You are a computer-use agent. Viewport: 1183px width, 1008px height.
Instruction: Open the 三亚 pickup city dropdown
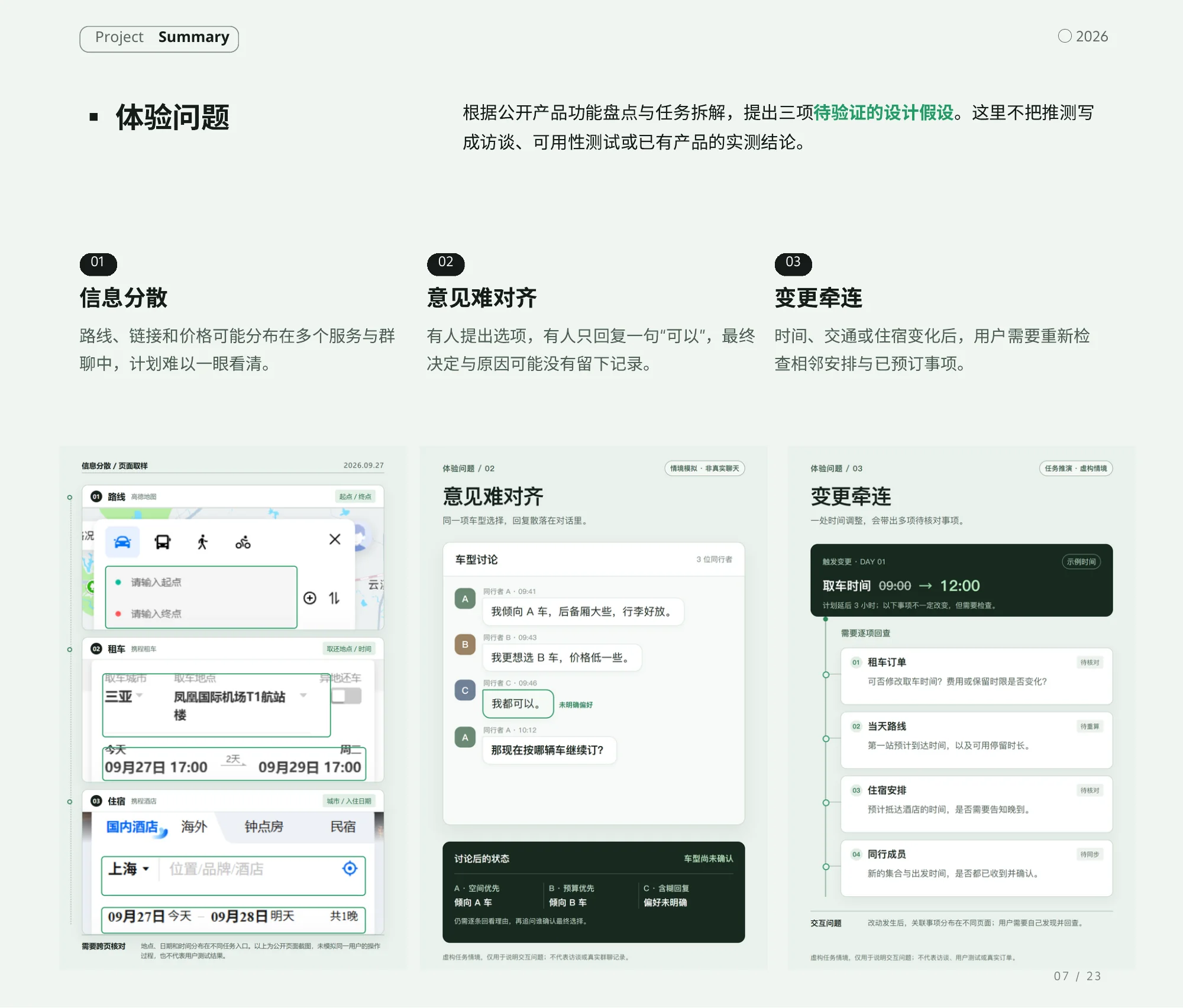[x=124, y=696]
